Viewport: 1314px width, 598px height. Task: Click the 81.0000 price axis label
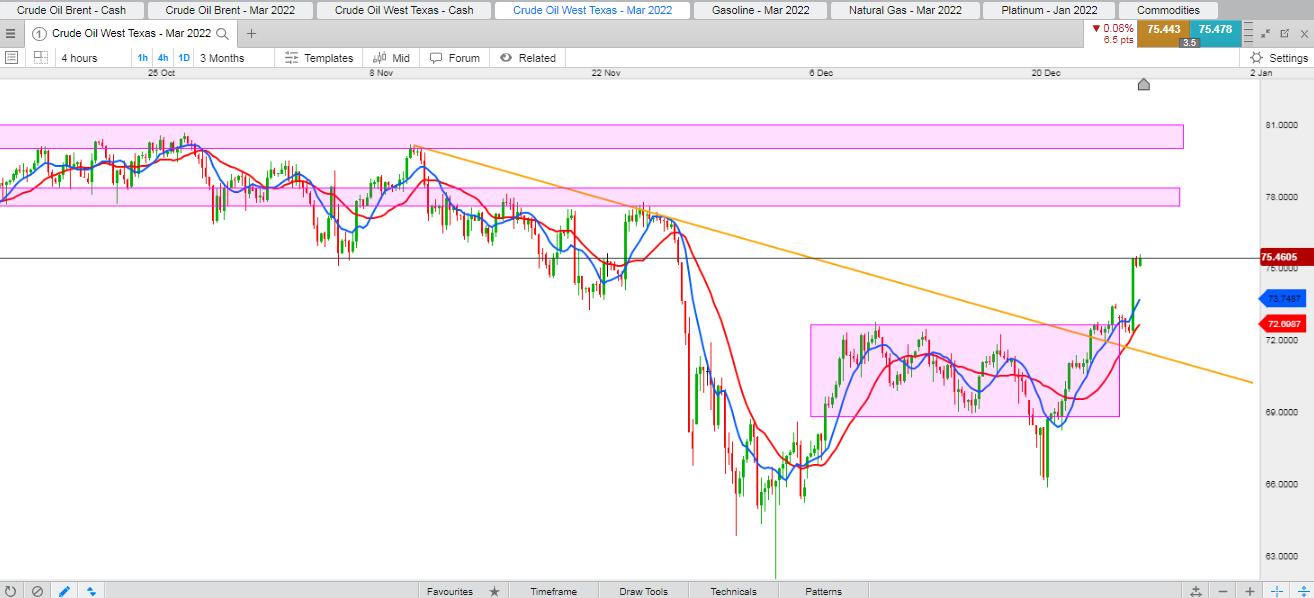1281,125
